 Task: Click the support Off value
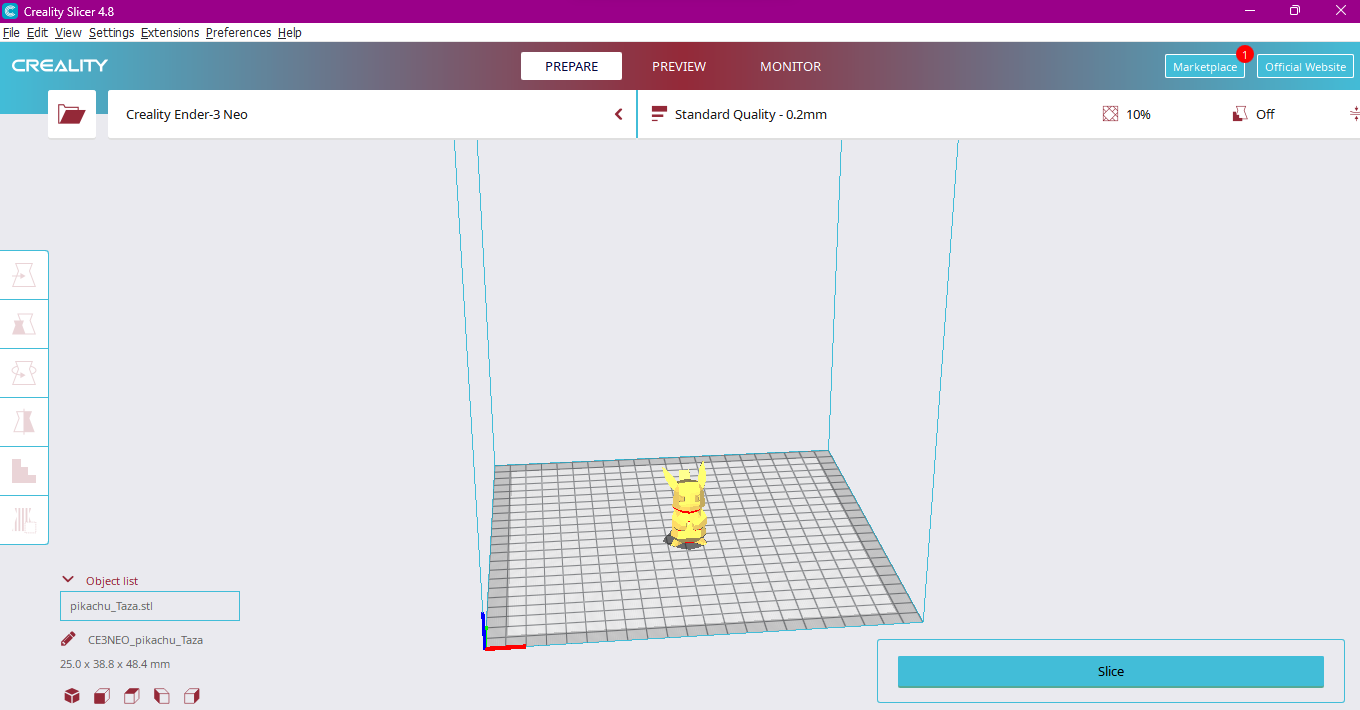tap(1265, 114)
